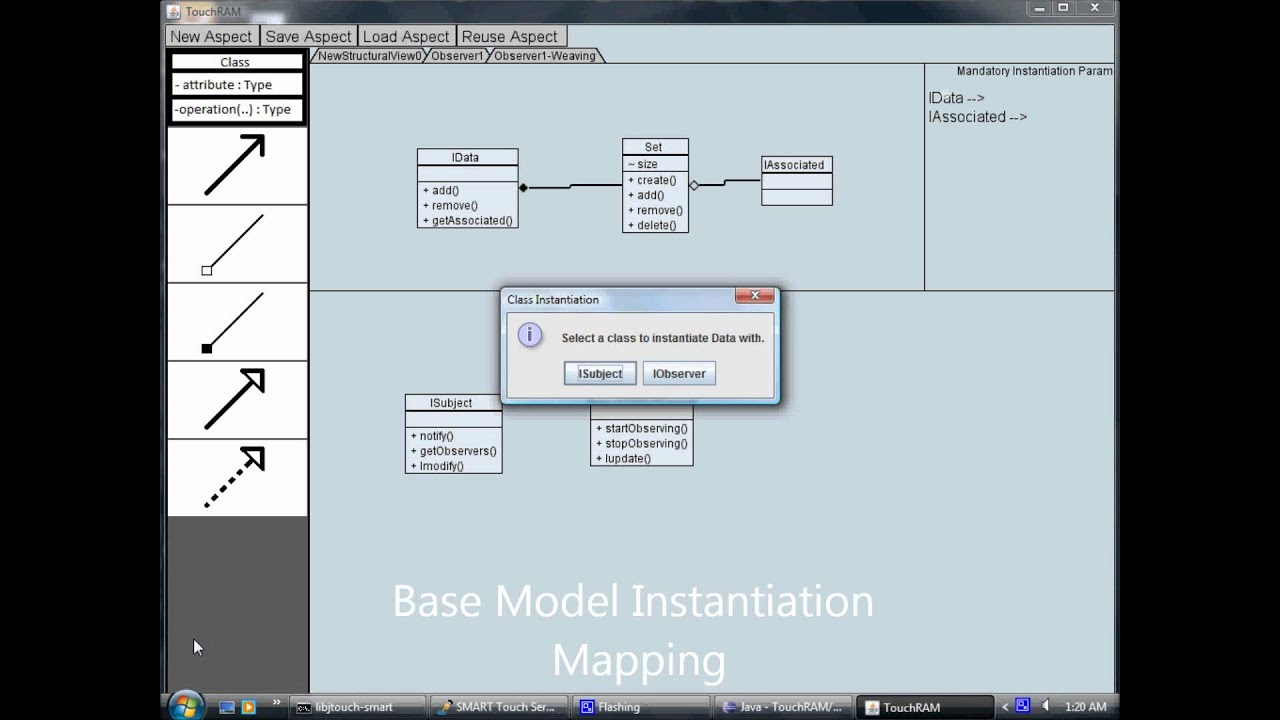Choose ISubject in Class Instantiation dialog
1280x720 pixels.
pos(600,374)
